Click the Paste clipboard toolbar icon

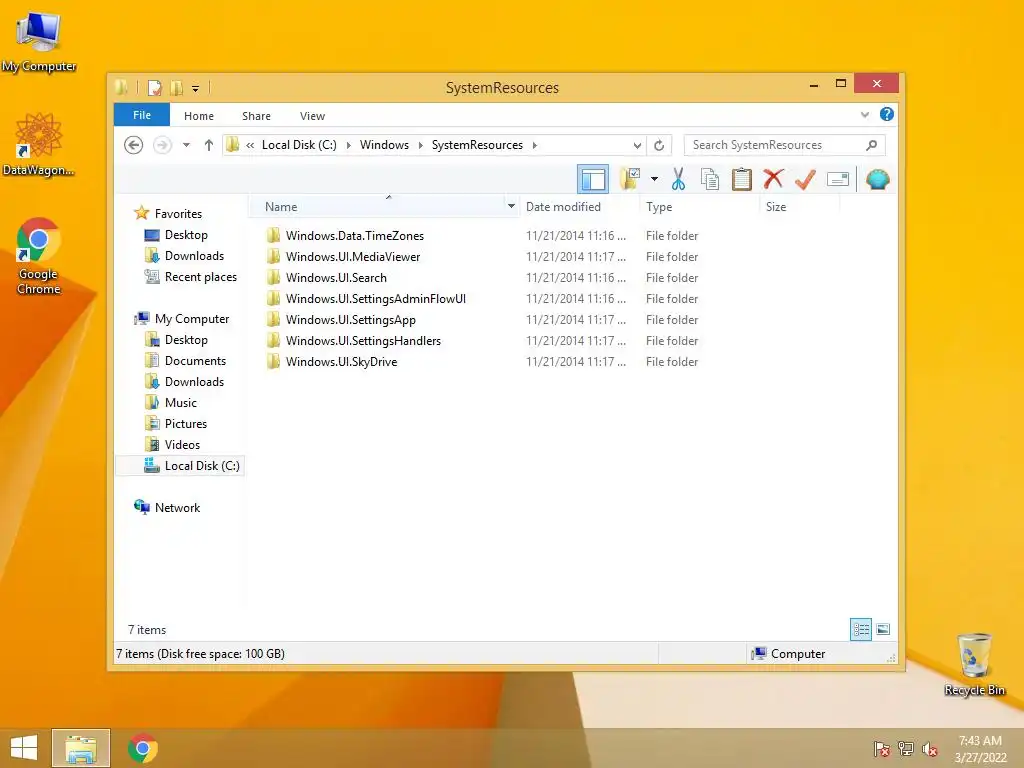(x=741, y=179)
